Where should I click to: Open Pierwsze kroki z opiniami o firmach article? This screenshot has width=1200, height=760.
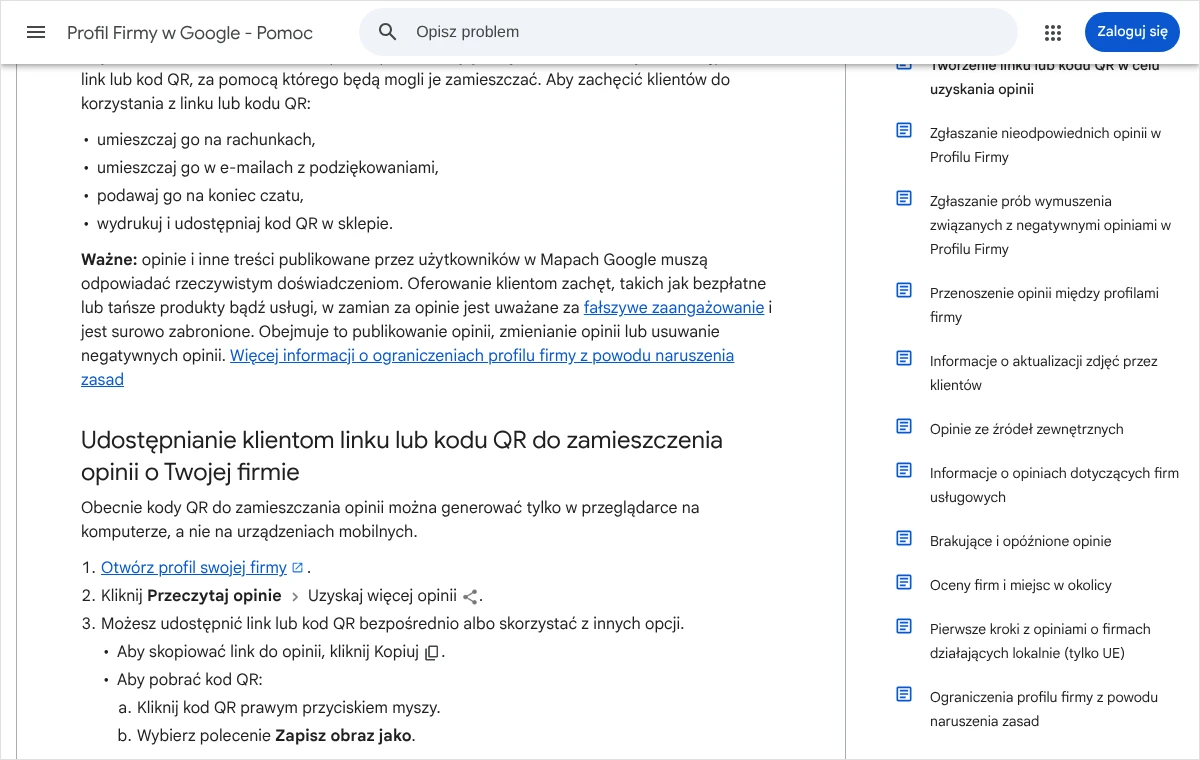click(x=1040, y=641)
